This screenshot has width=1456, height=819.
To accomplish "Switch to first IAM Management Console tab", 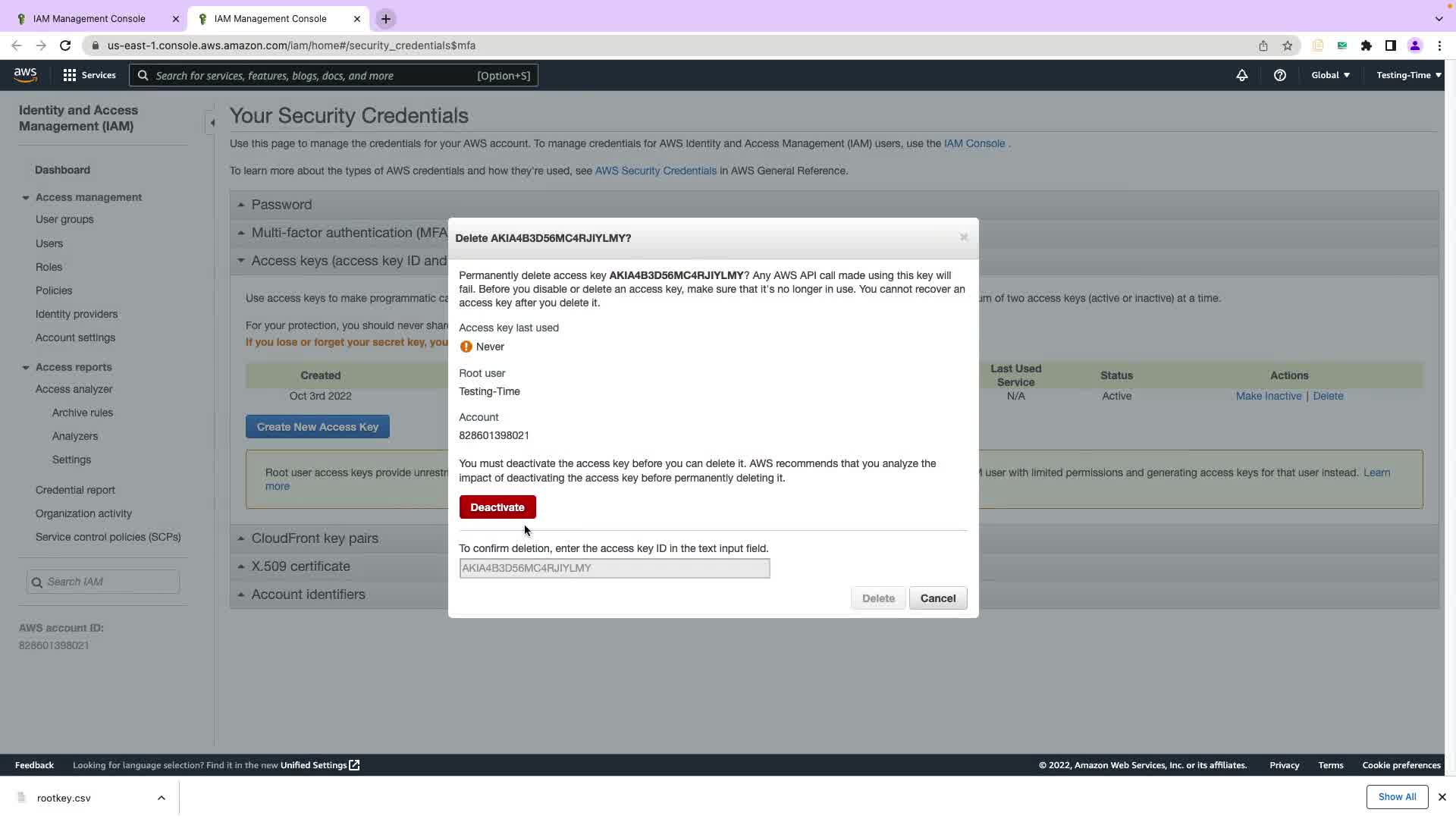I will tap(89, 19).
